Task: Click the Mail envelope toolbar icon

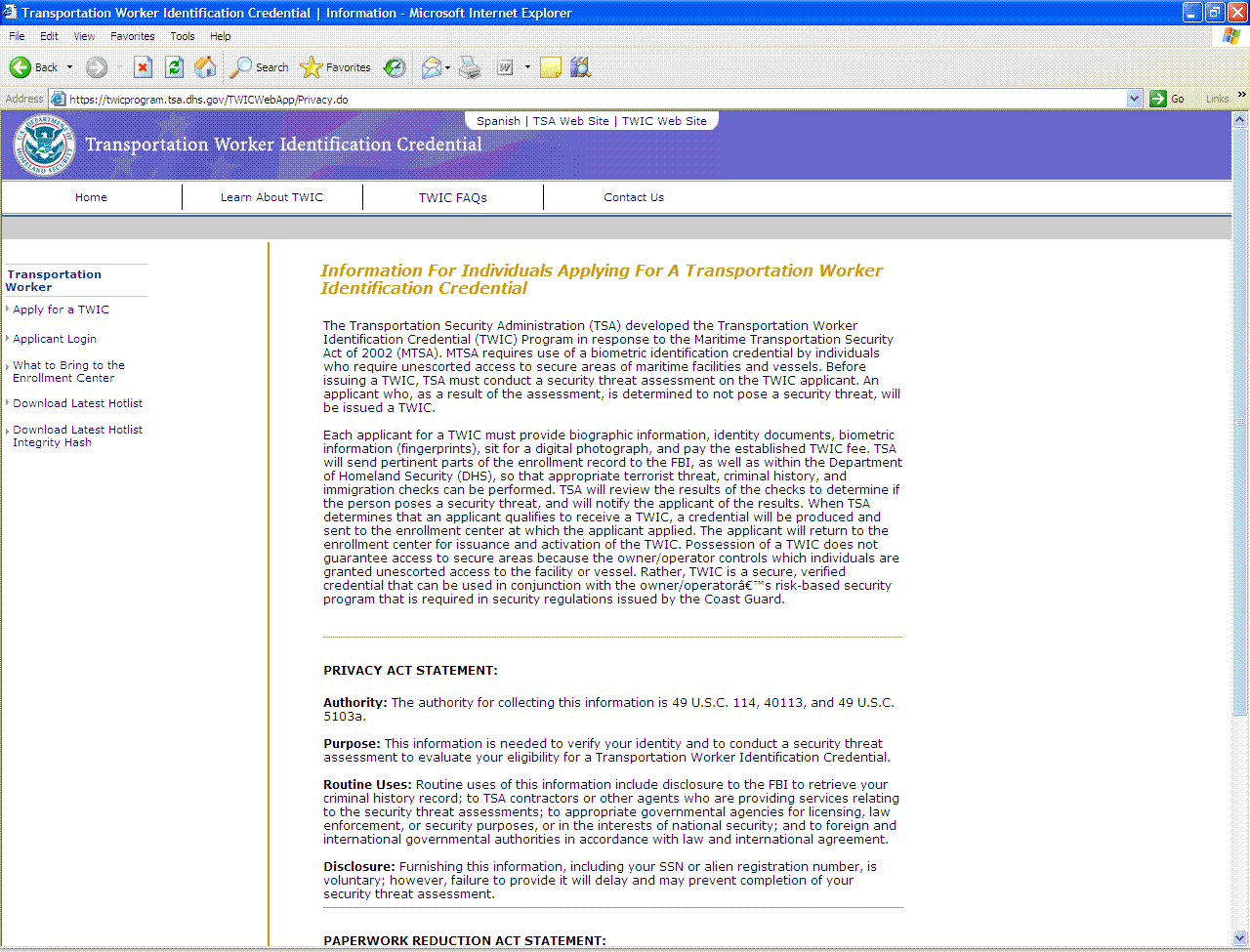Action: tap(431, 67)
